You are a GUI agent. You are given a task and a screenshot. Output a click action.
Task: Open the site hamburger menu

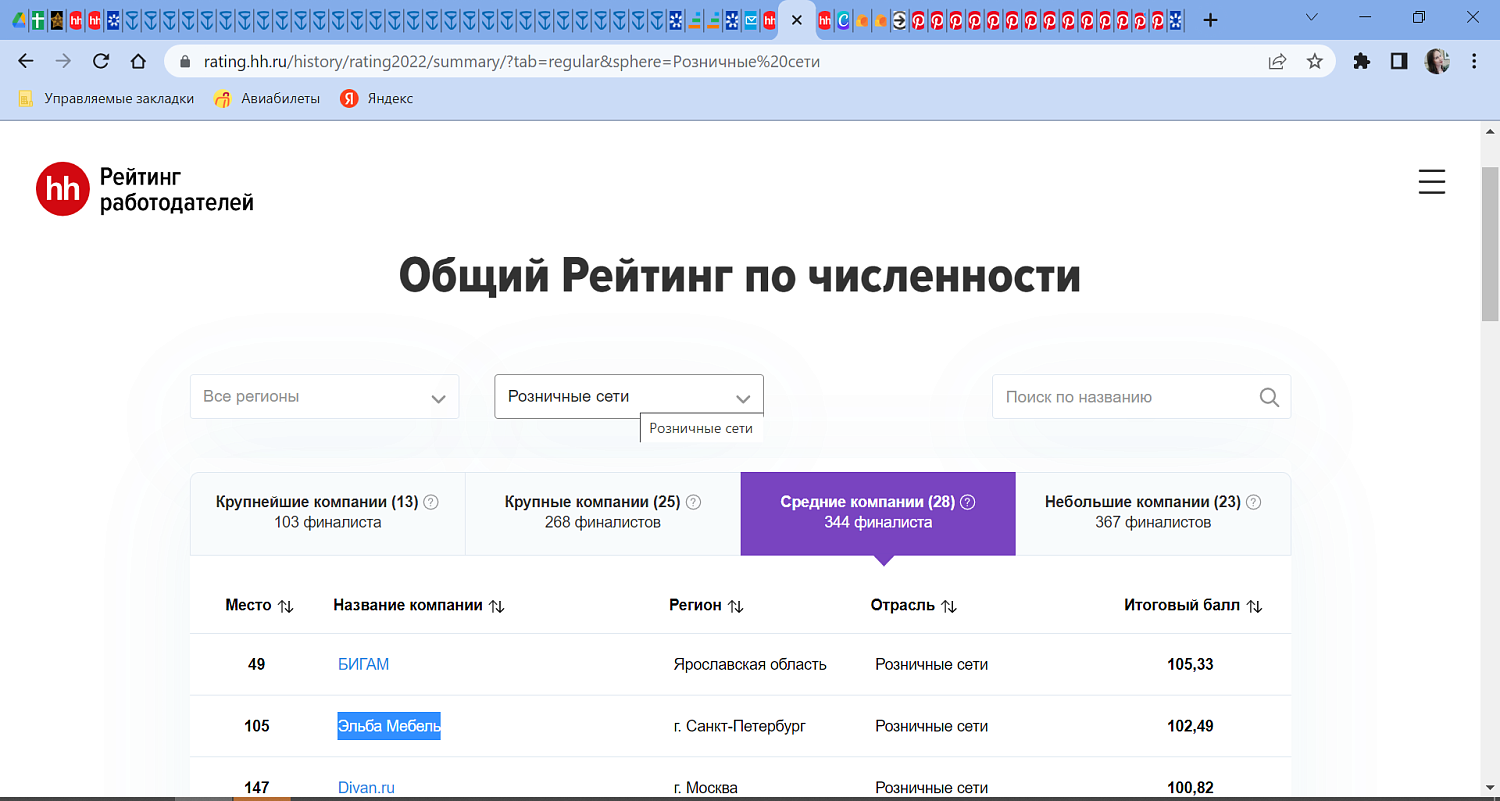[x=1432, y=183]
